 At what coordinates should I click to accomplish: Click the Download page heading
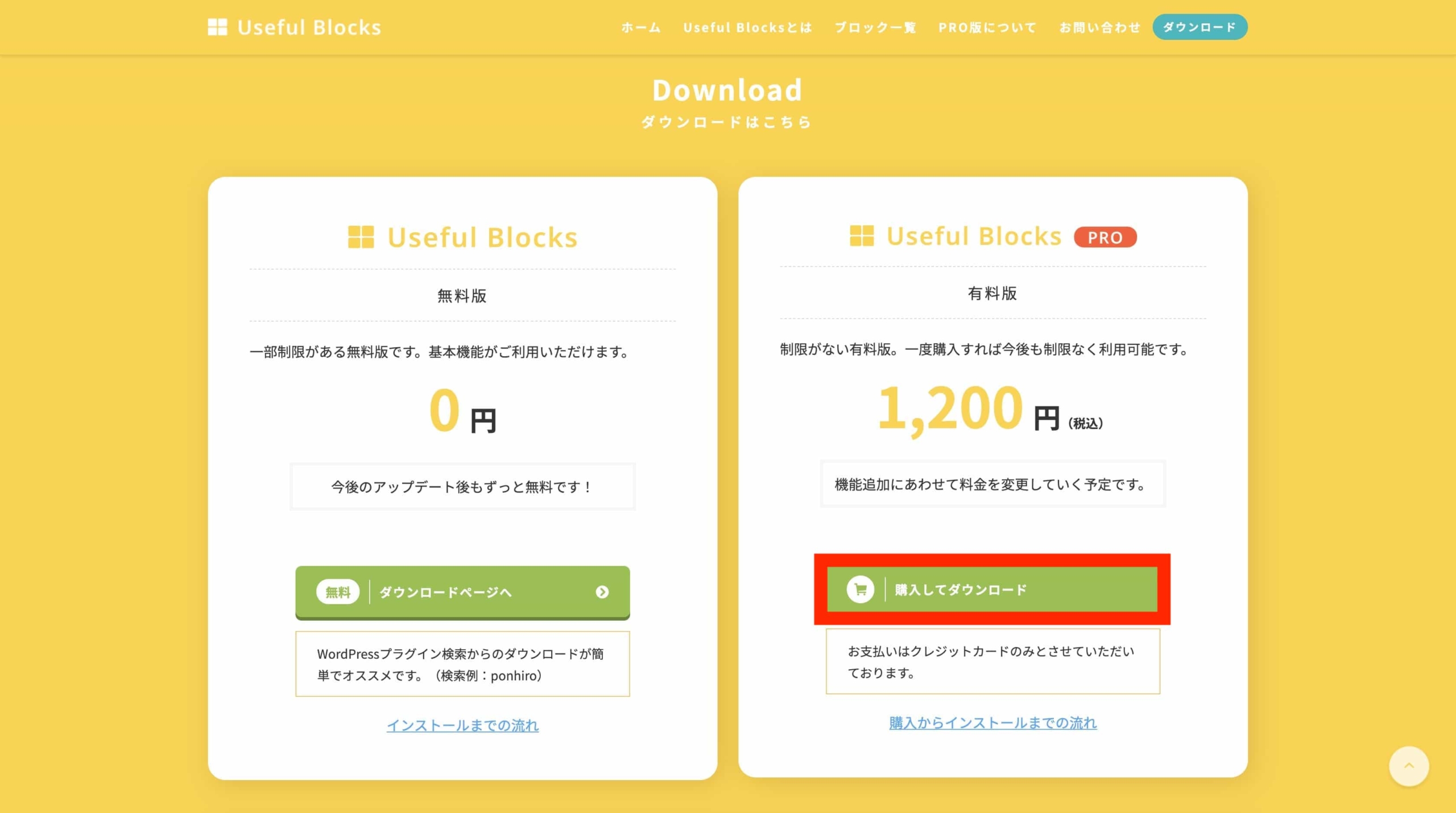pyautogui.click(x=727, y=90)
